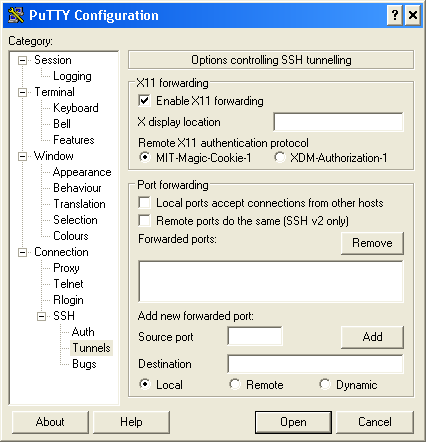This screenshot has width=426, height=442.
Task: Select MIT-Magic-Cookie-1 authentication protocol
Action: 145,157
